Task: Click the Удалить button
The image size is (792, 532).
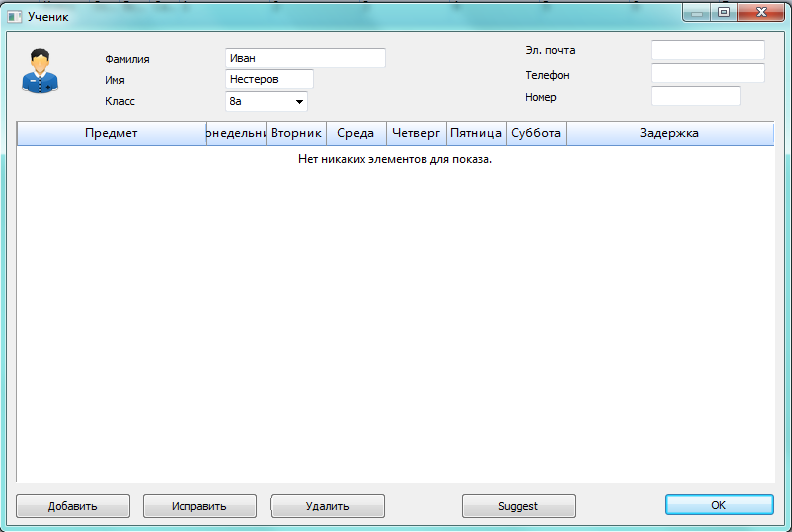Action: click(x=327, y=506)
